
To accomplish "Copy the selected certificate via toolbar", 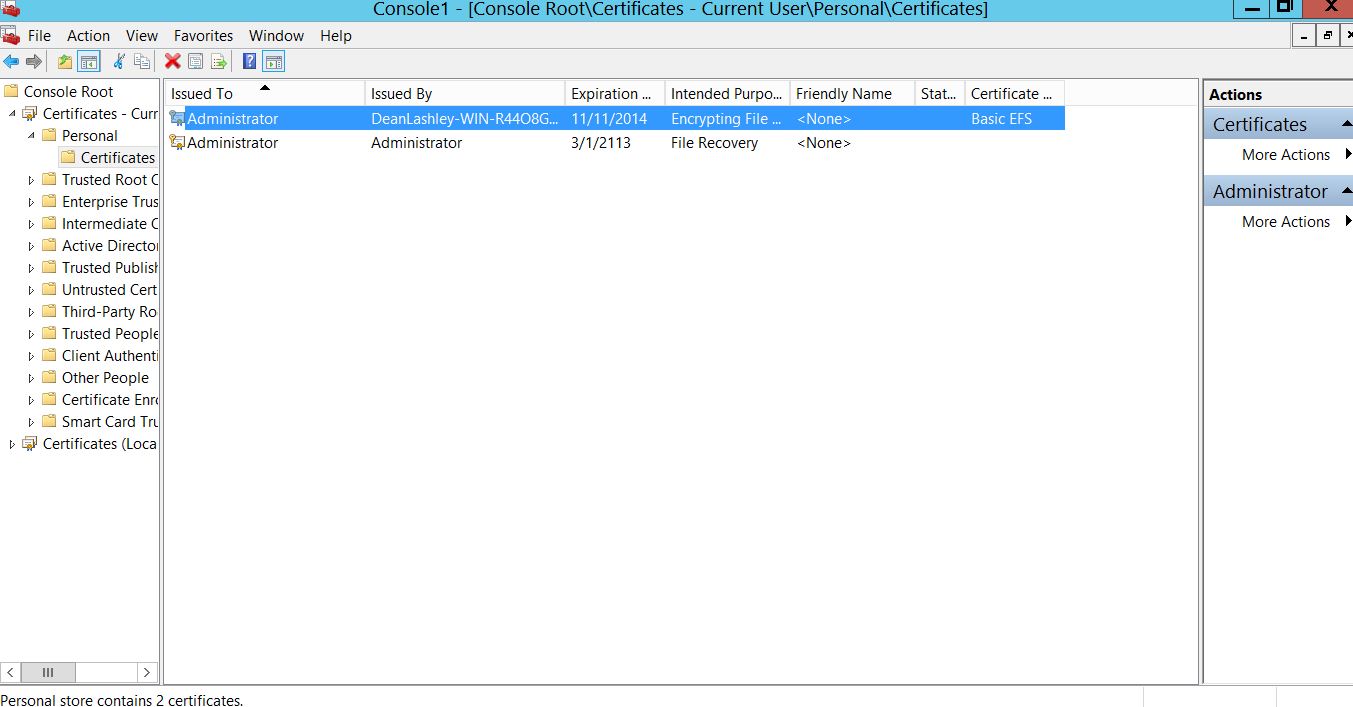I will 142,62.
